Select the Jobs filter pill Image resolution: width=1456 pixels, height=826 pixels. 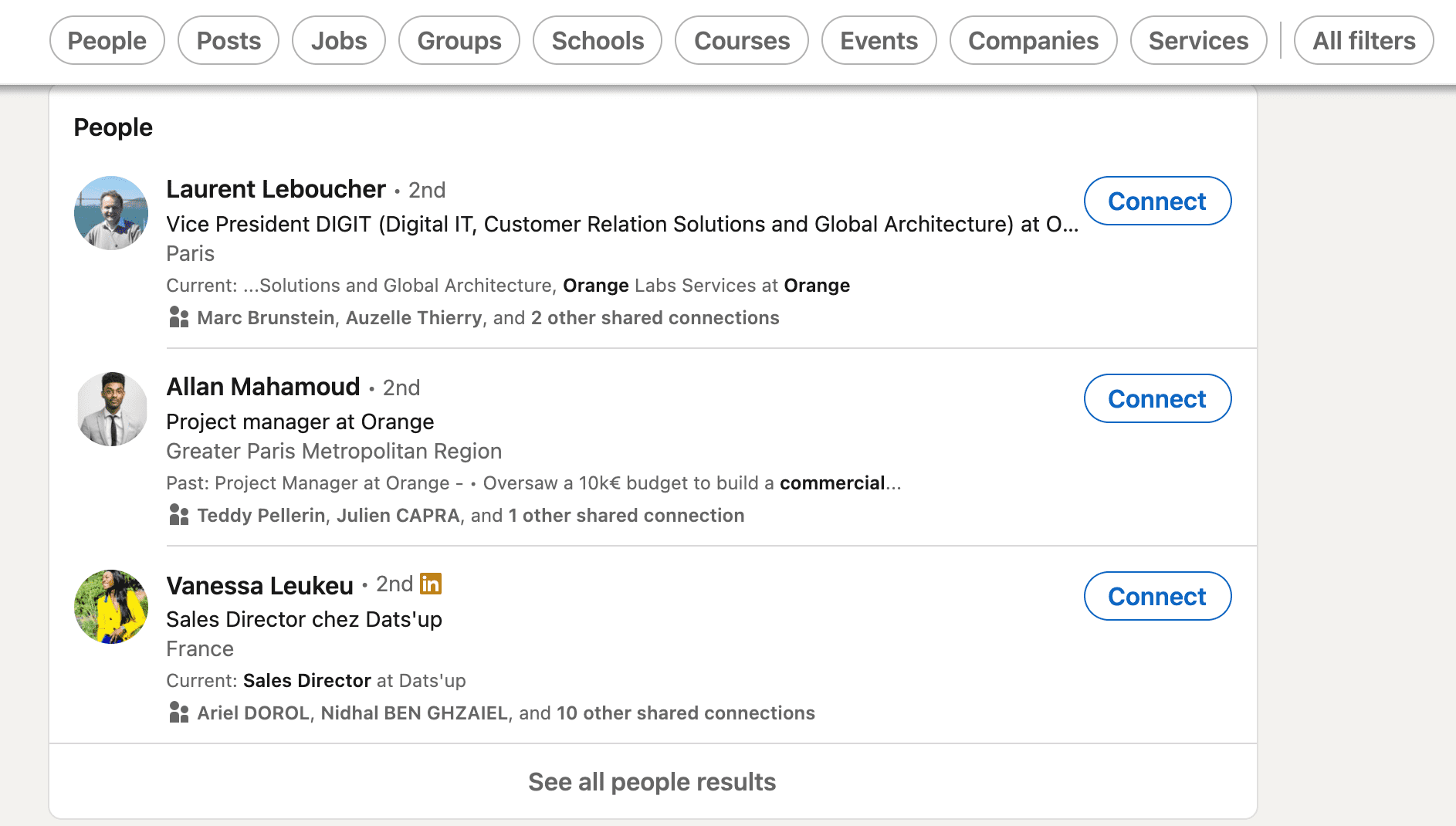tap(339, 41)
